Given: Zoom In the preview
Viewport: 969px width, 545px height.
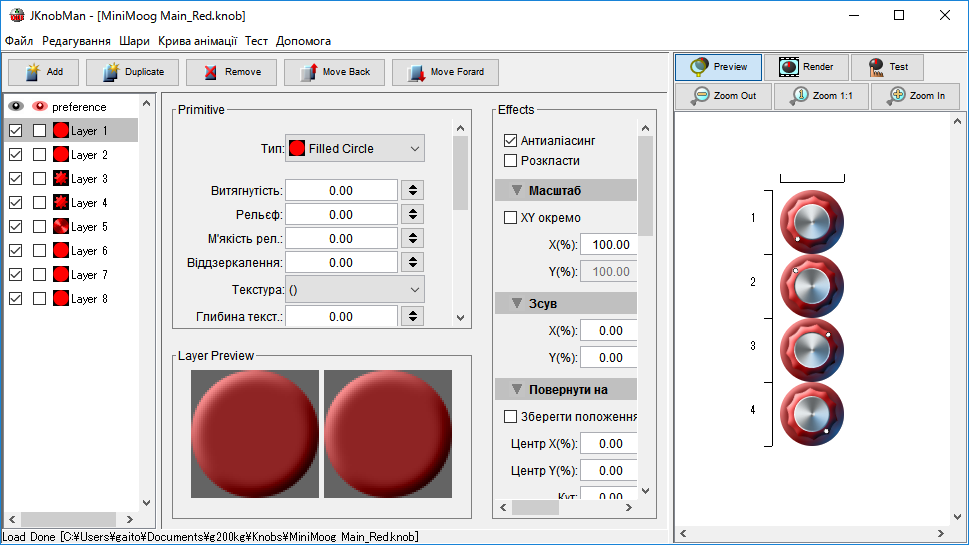Looking at the screenshot, I should [915, 96].
